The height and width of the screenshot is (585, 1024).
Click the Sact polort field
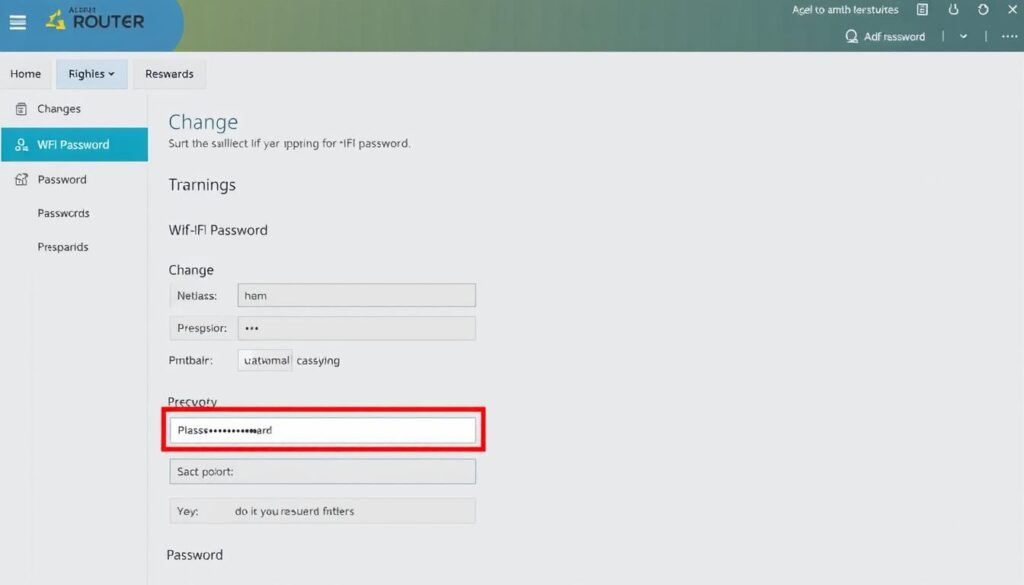click(322, 471)
